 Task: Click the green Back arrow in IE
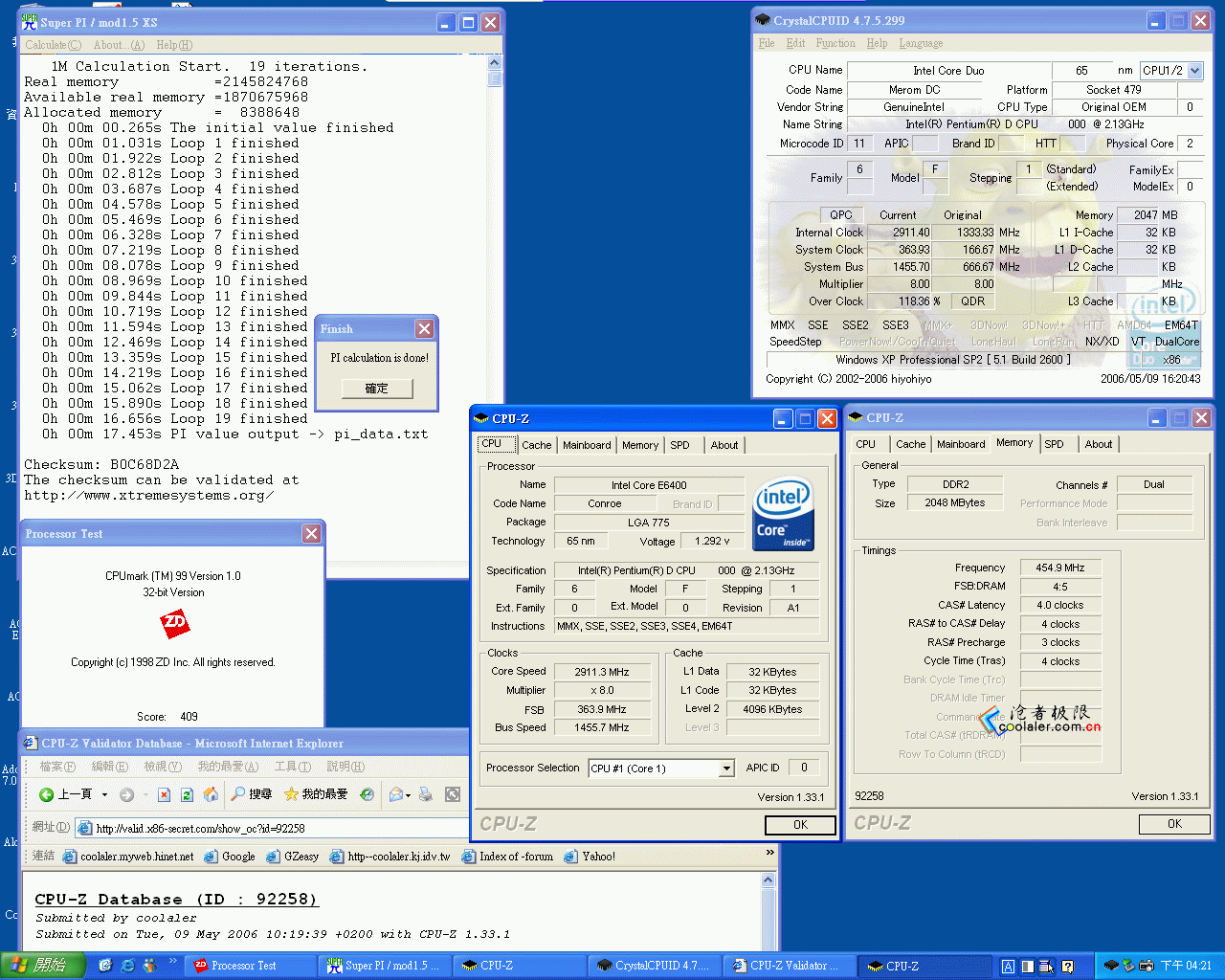tap(47, 794)
